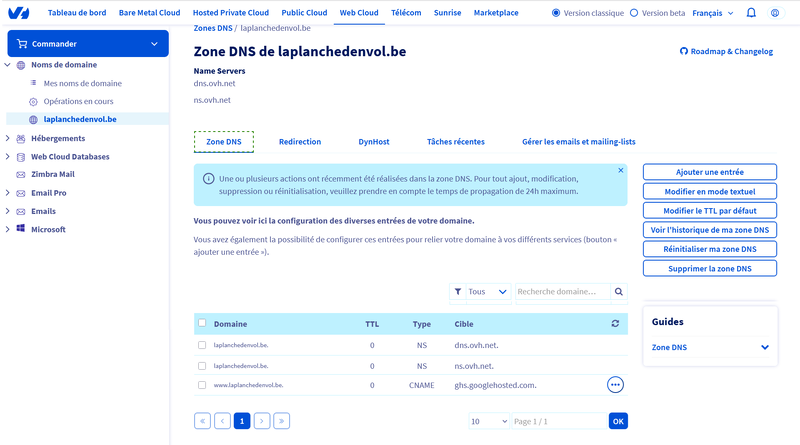Click the GitHub icon beside Roadmap & Changelog
This screenshot has height=445, width=800.
point(684,51)
